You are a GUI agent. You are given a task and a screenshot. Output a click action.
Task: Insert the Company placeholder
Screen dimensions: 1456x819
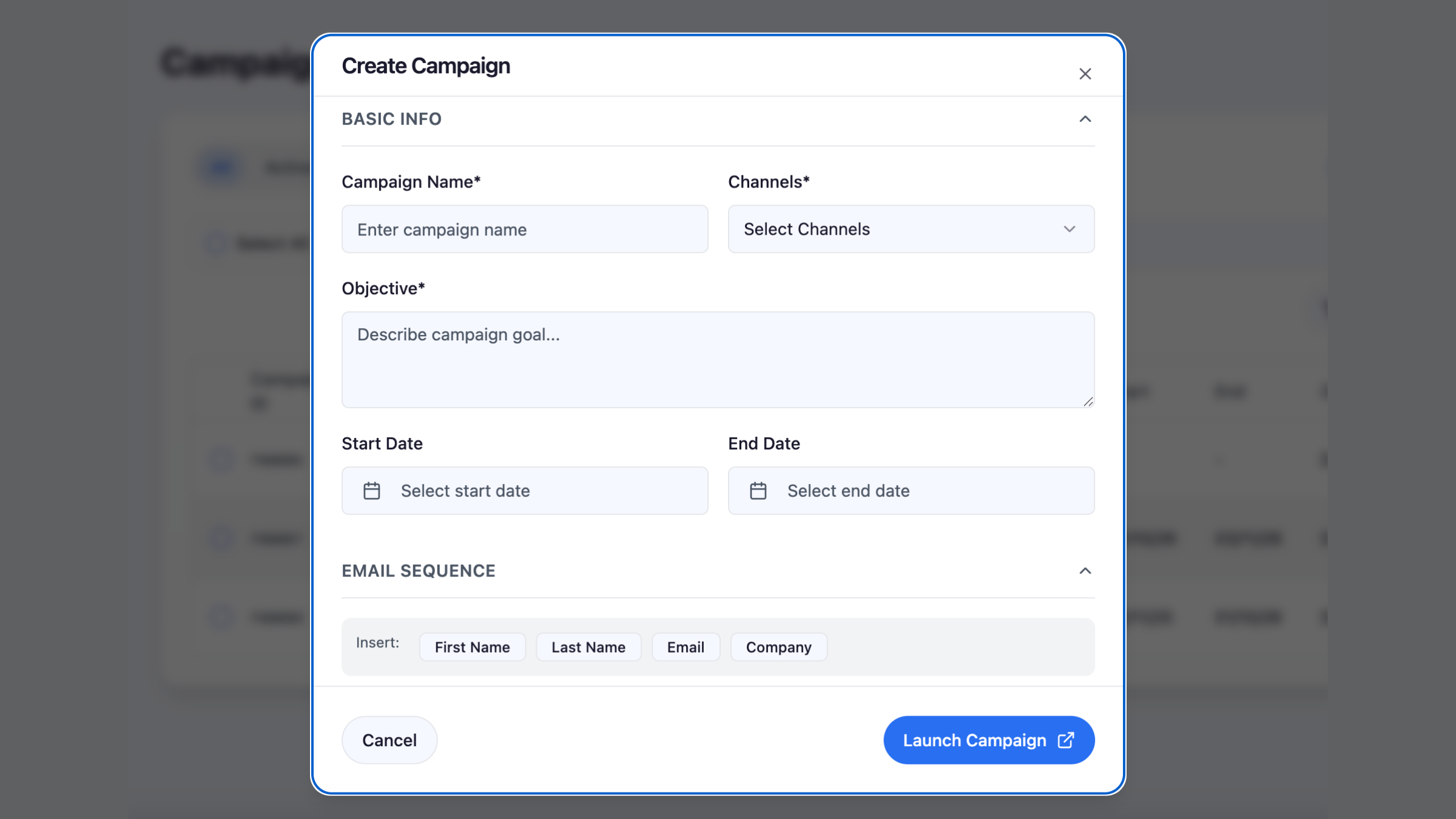pyautogui.click(x=778, y=647)
